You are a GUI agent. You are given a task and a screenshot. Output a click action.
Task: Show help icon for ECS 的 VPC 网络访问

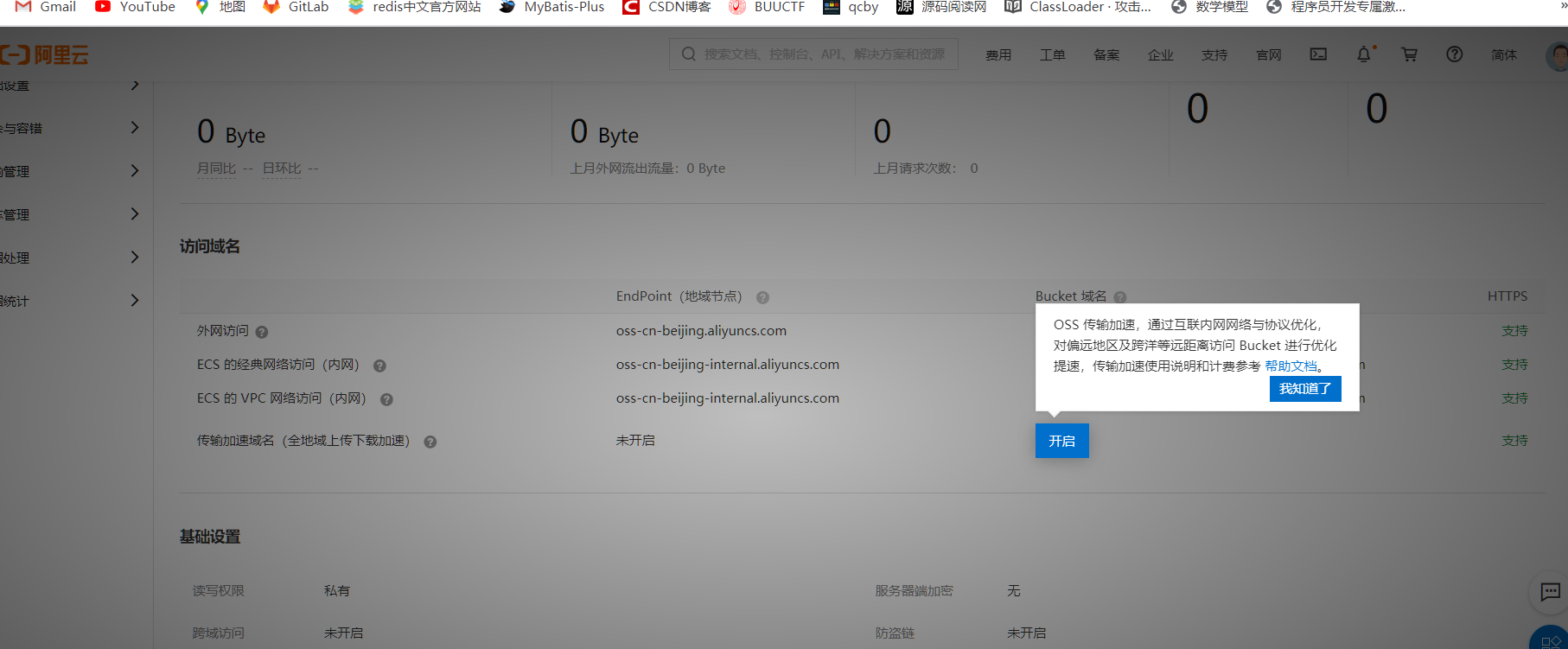(386, 399)
